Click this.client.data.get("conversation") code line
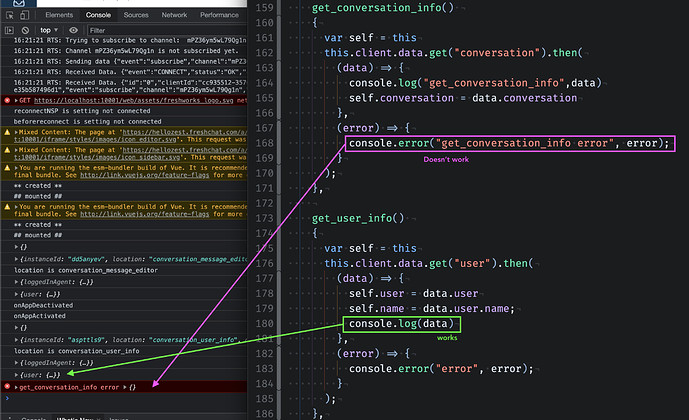This screenshot has height=420, width=689. pyautogui.click(x=453, y=53)
